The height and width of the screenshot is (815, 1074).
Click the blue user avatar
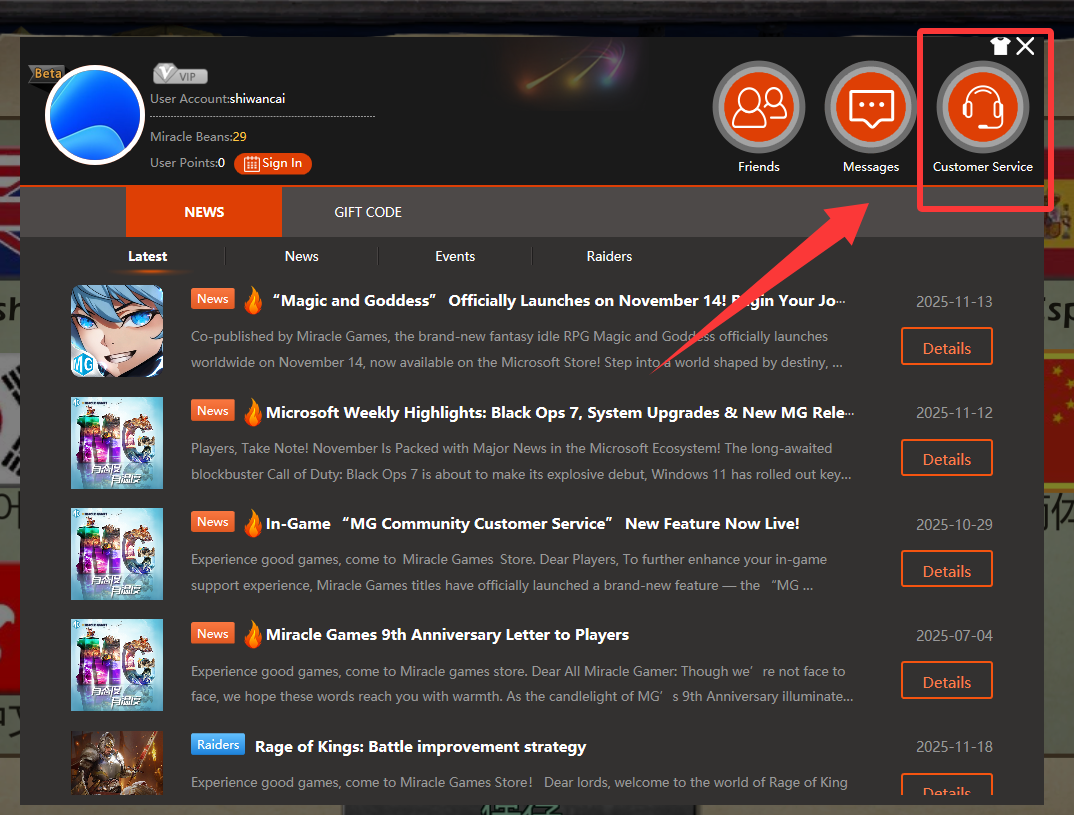95,115
